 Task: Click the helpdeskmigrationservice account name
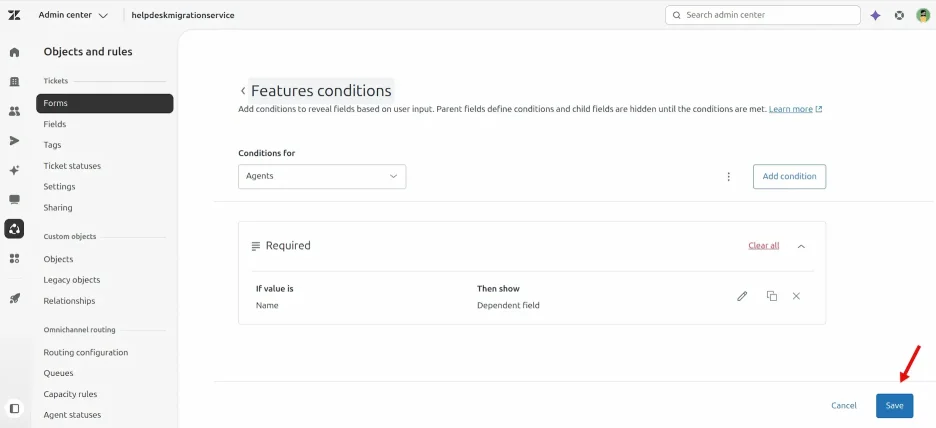point(183,16)
